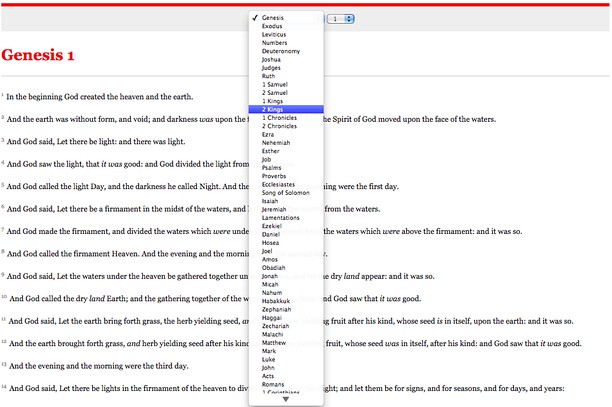Pick Jeremiah in the dropdown
Screen dimensions: 612x407
(x=286, y=209)
